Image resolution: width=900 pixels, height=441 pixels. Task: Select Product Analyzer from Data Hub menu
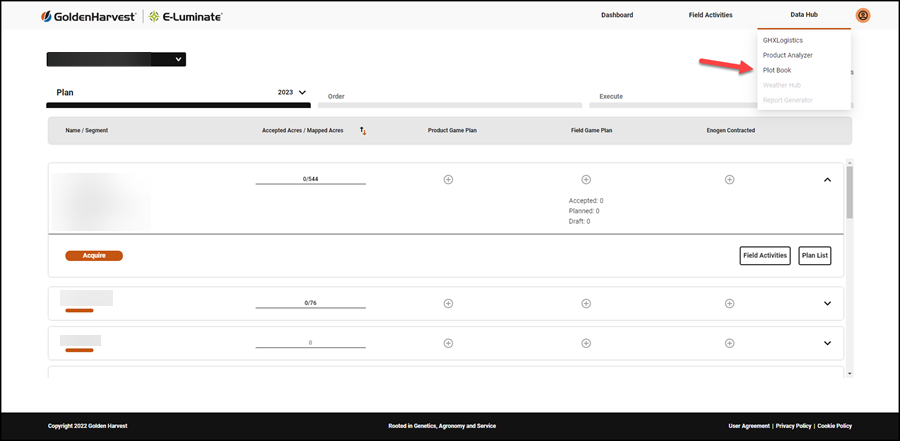point(788,55)
